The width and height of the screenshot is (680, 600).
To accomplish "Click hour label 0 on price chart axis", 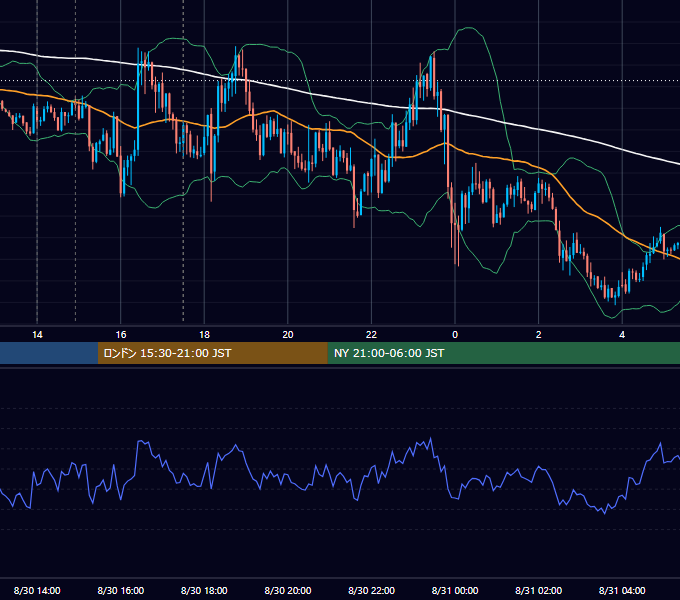I will tap(455, 335).
